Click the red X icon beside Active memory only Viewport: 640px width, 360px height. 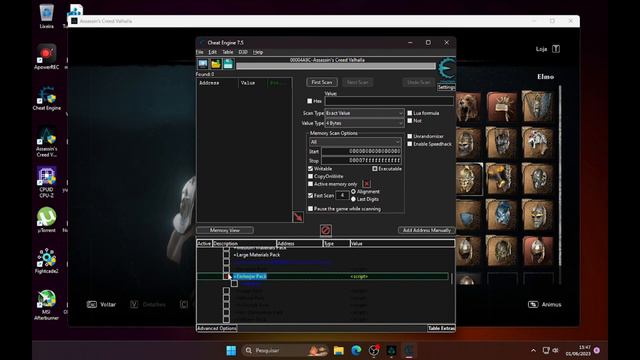point(366,184)
